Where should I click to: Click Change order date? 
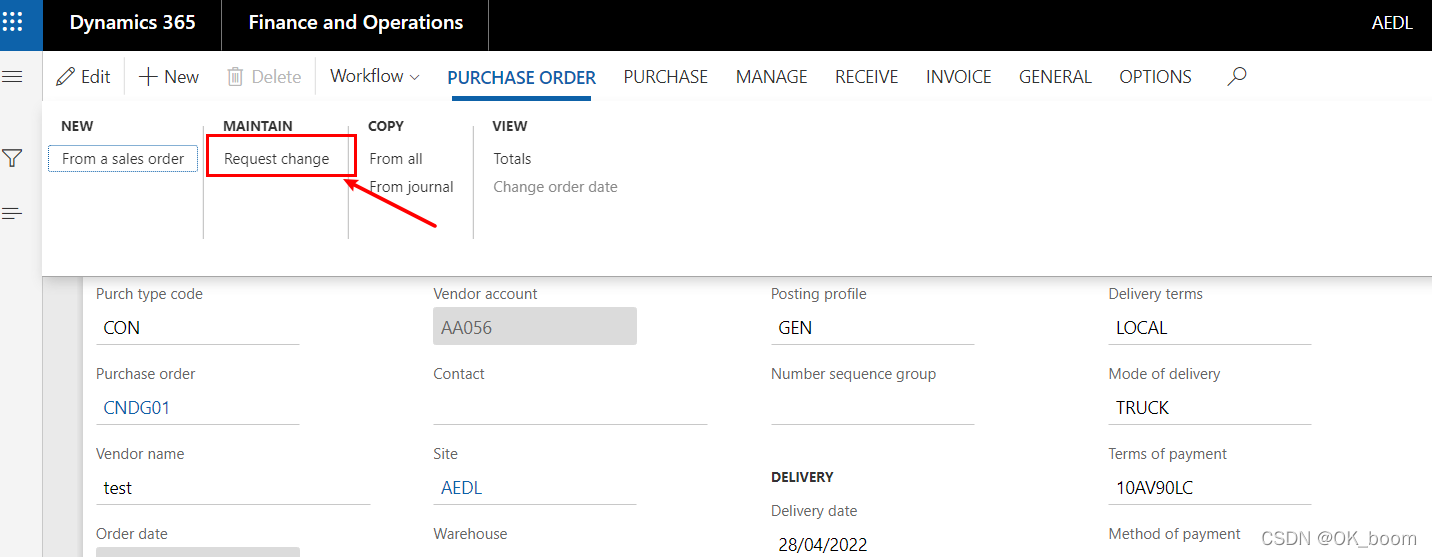click(555, 187)
